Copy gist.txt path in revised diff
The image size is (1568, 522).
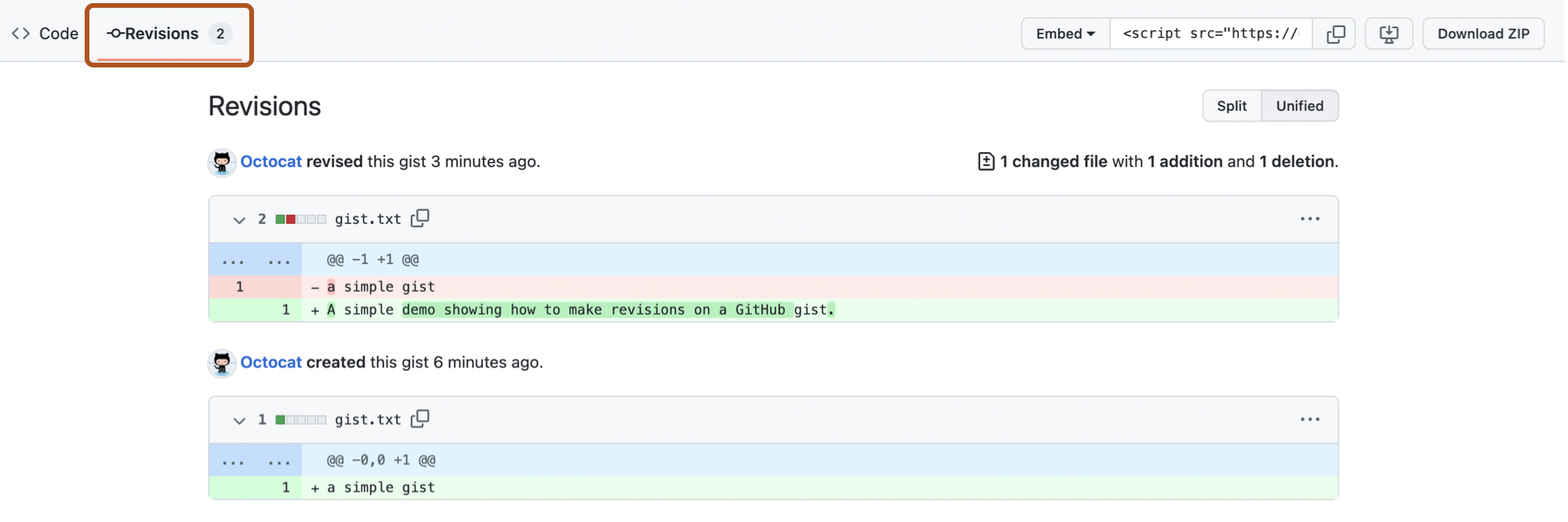[420, 218]
